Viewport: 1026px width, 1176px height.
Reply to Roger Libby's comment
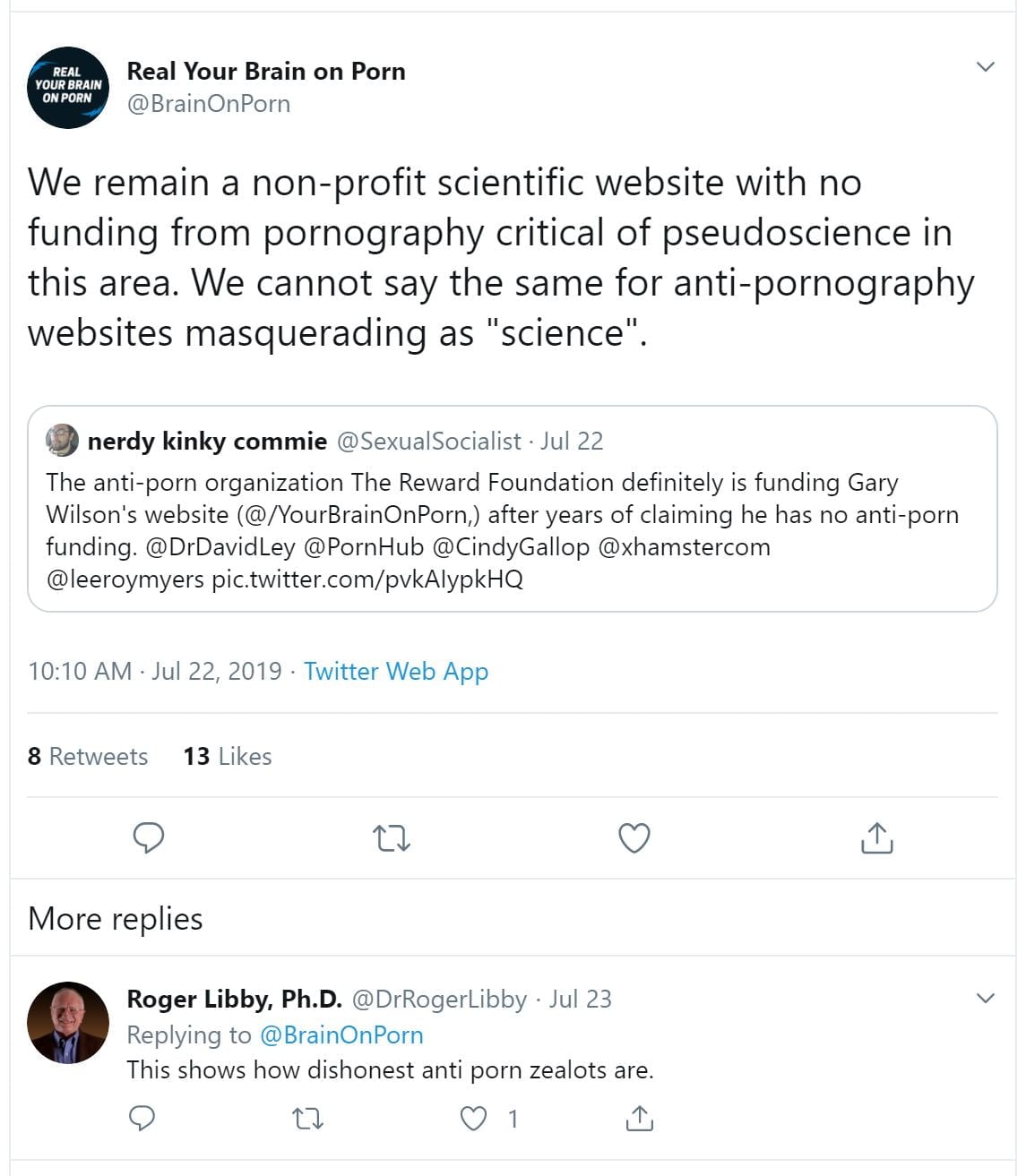click(142, 1118)
